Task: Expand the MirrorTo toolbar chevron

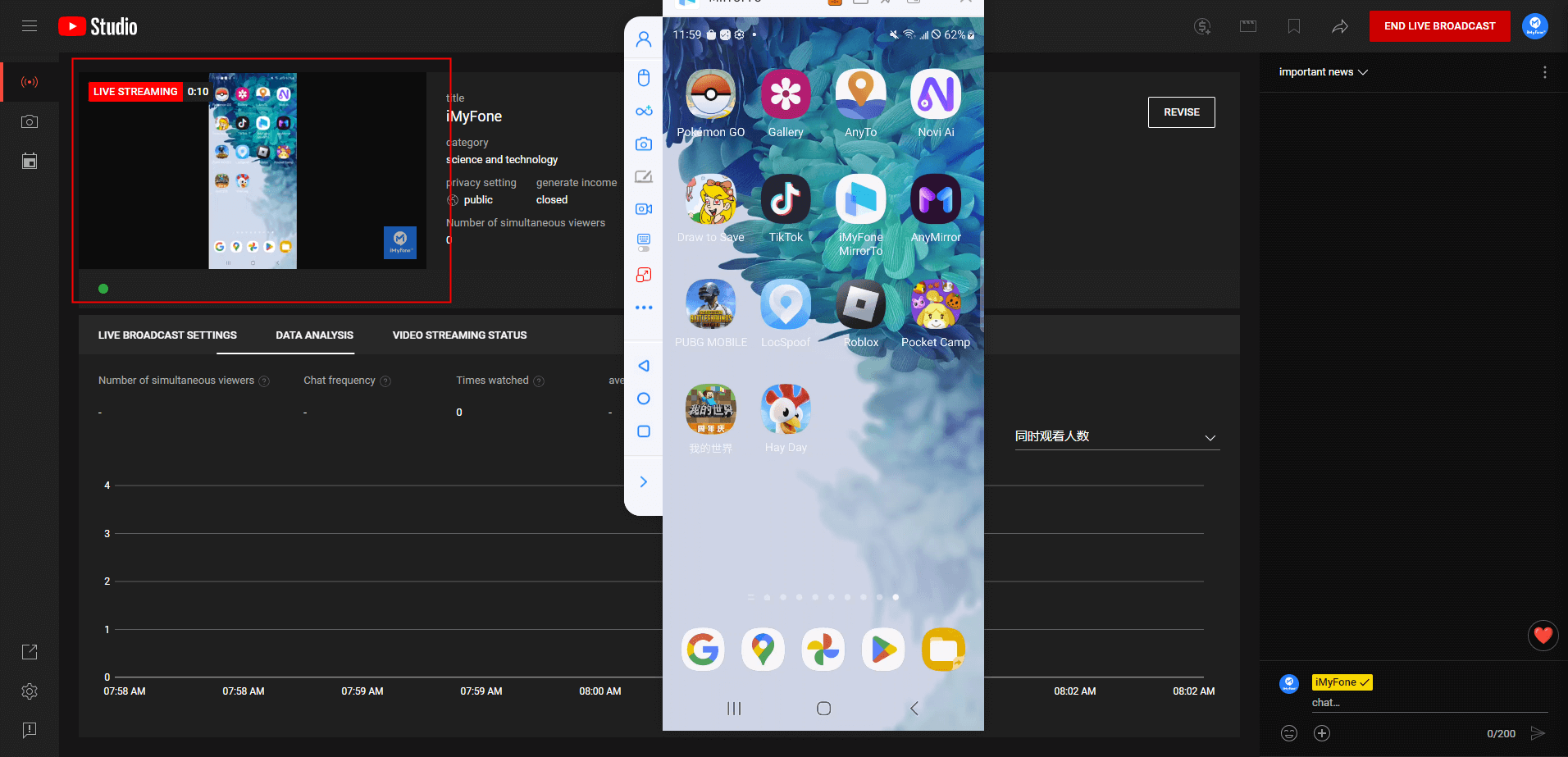Action: coord(644,481)
